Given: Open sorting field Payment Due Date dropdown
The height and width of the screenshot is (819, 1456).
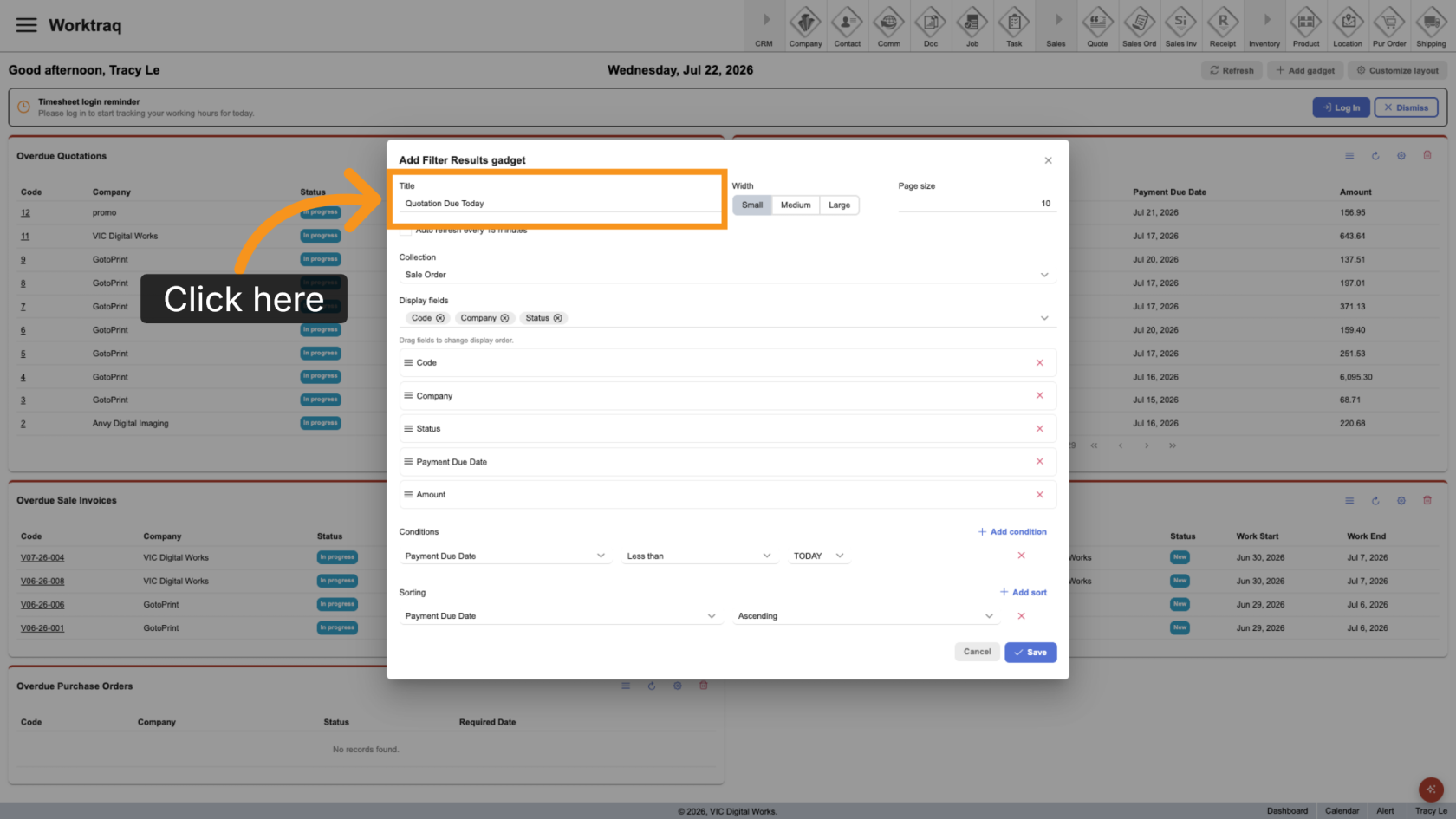Looking at the screenshot, I should click(560, 616).
